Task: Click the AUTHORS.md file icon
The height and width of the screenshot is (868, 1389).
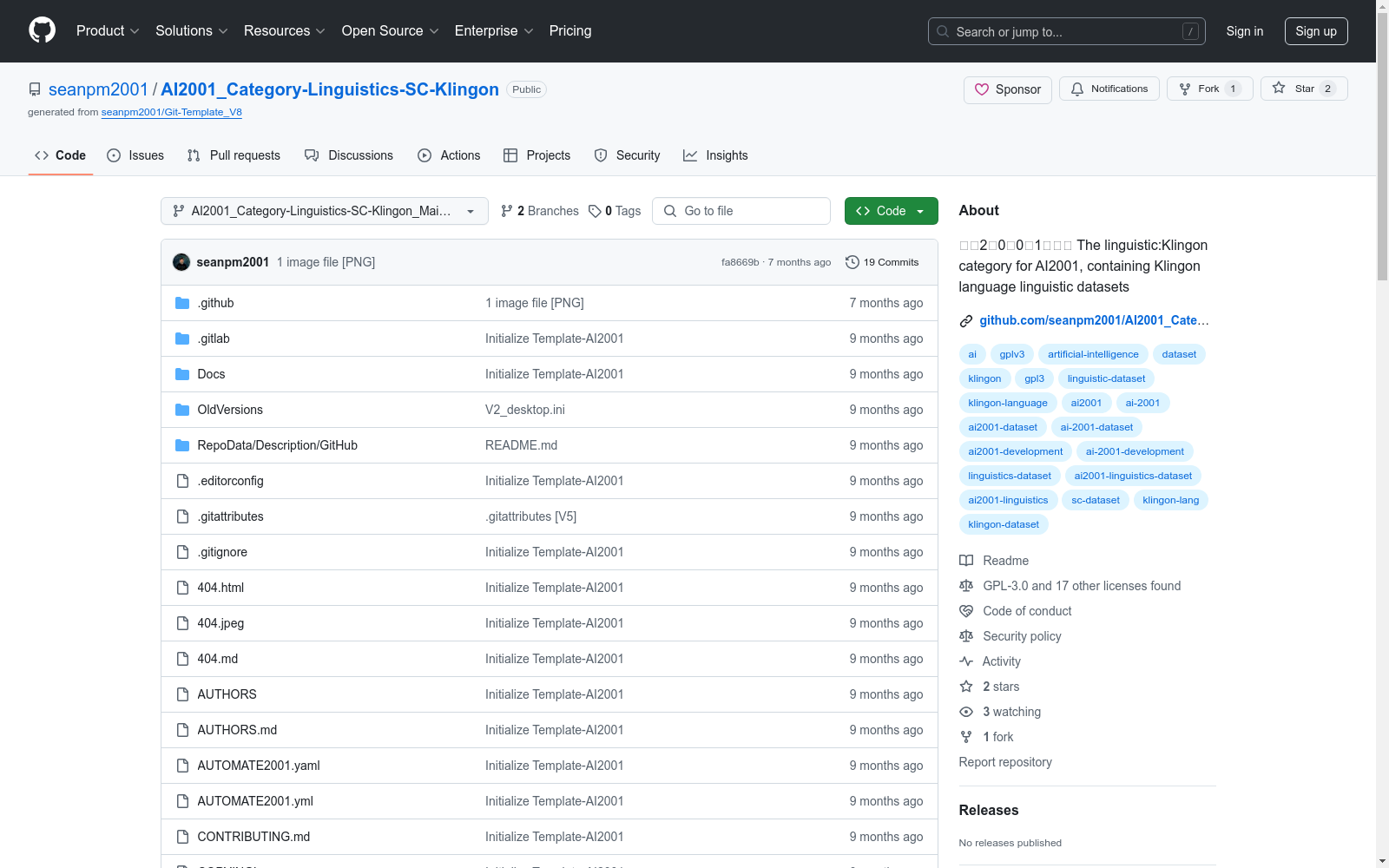Action: click(182, 730)
